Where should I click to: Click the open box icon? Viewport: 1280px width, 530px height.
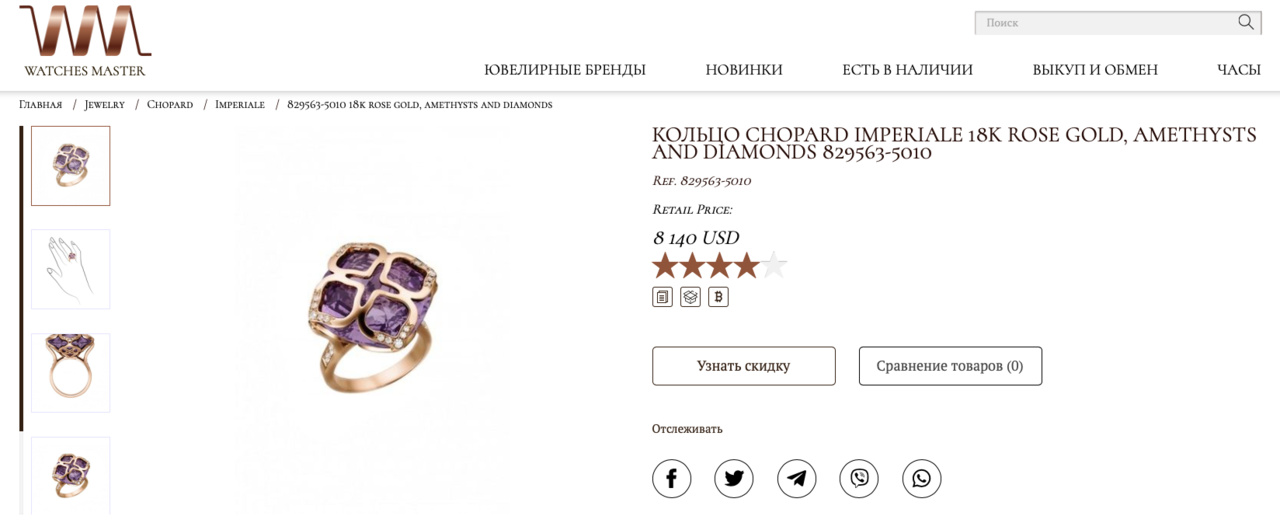[x=690, y=297]
